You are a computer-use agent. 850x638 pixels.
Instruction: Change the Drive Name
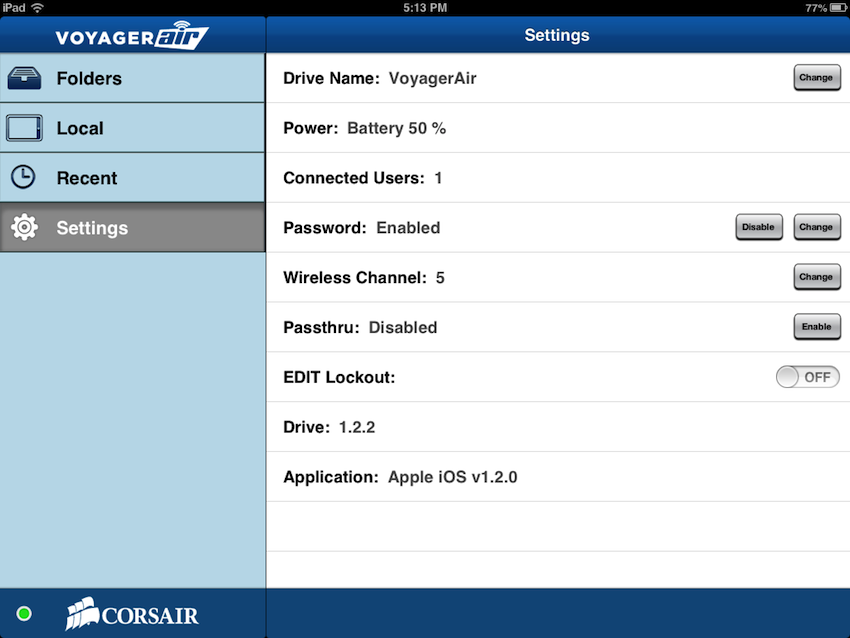pos(817,78)
